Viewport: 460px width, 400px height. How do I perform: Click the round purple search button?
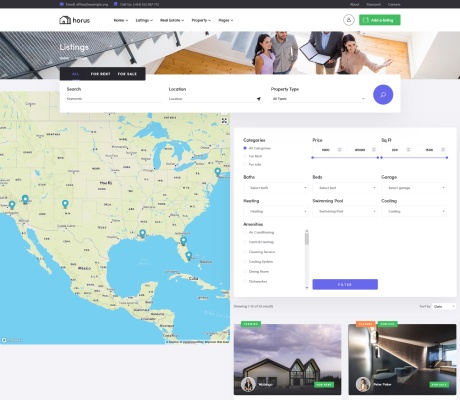(x=383, y=94)
